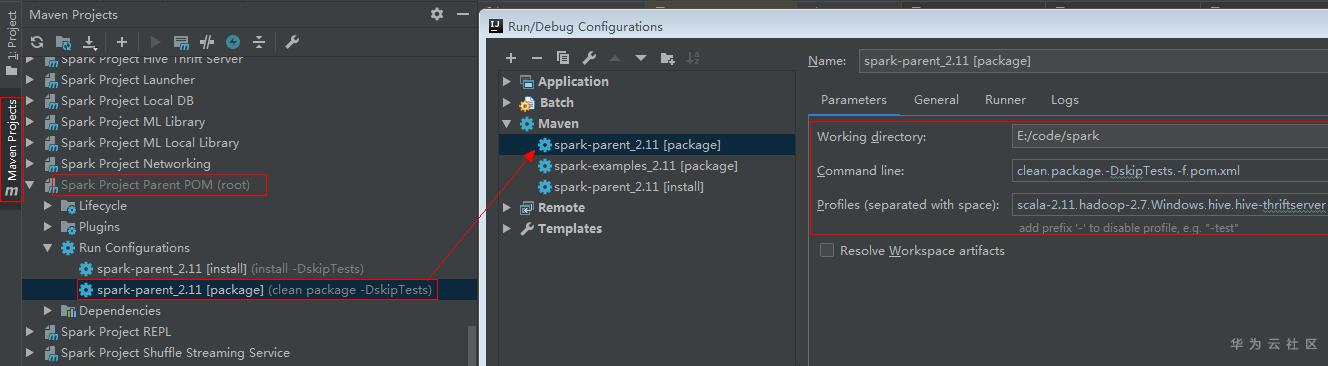Select Spark Project REPL module icon
The height and width of the screenshot is (366, 1328).
click(x=50, y=332)
